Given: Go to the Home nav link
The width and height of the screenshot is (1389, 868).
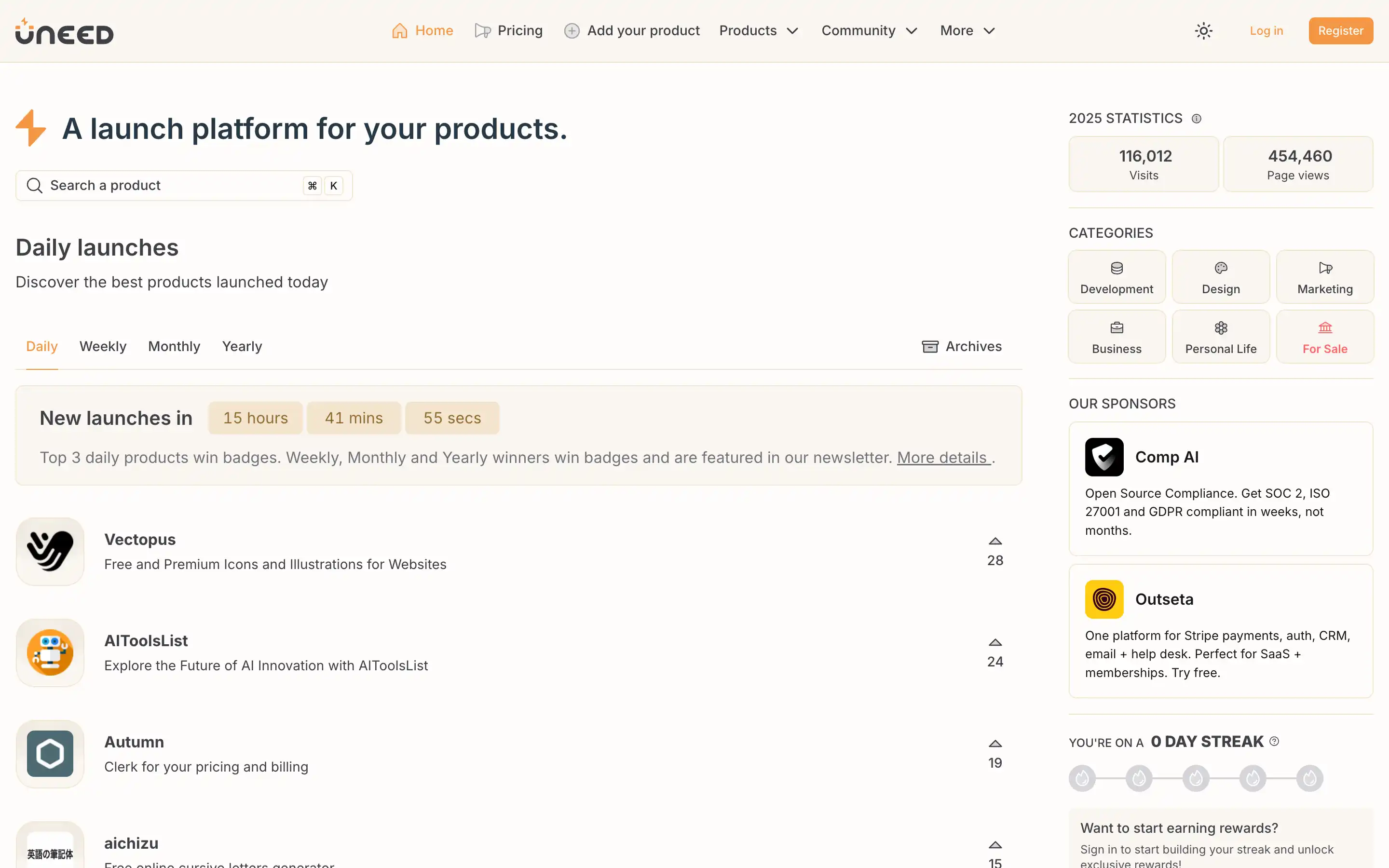Looking at the screenshot, I should (x=422, y=31).
